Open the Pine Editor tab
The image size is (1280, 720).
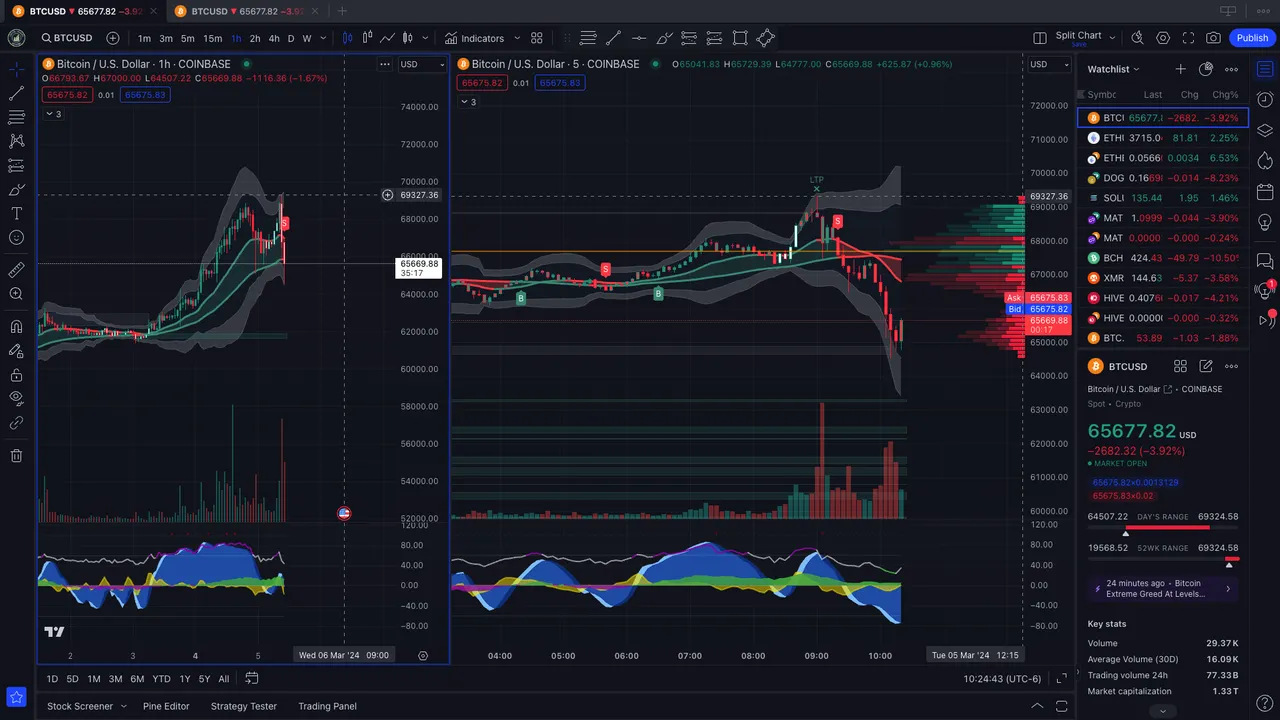click(166, 706)
